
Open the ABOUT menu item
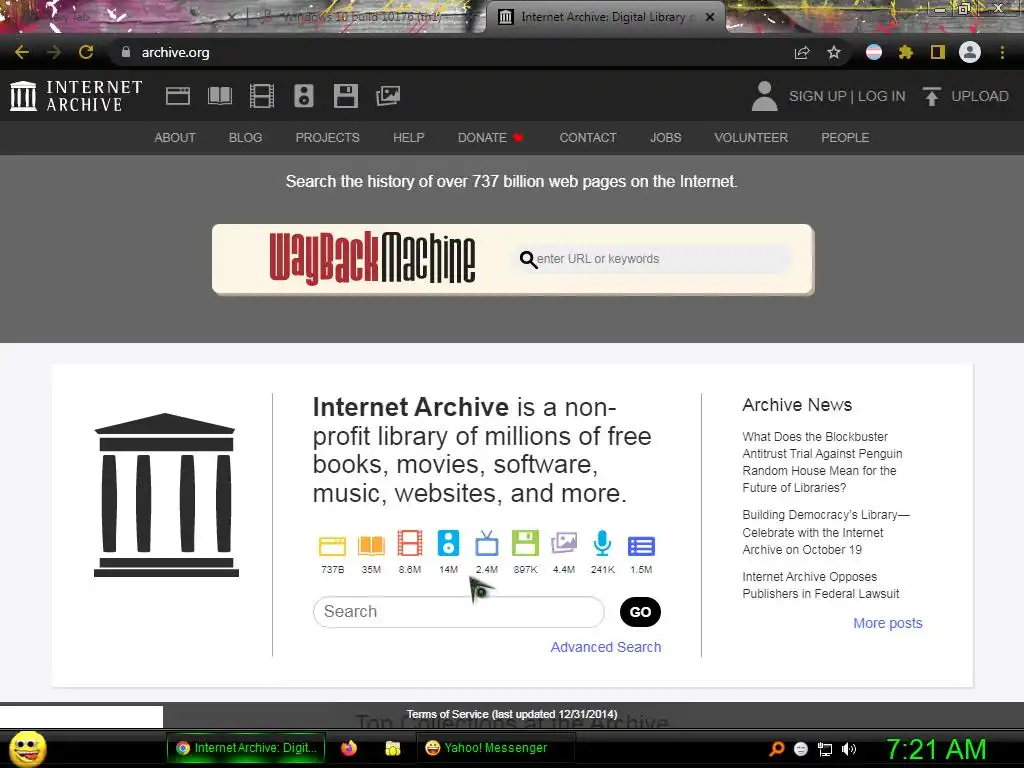174,138
